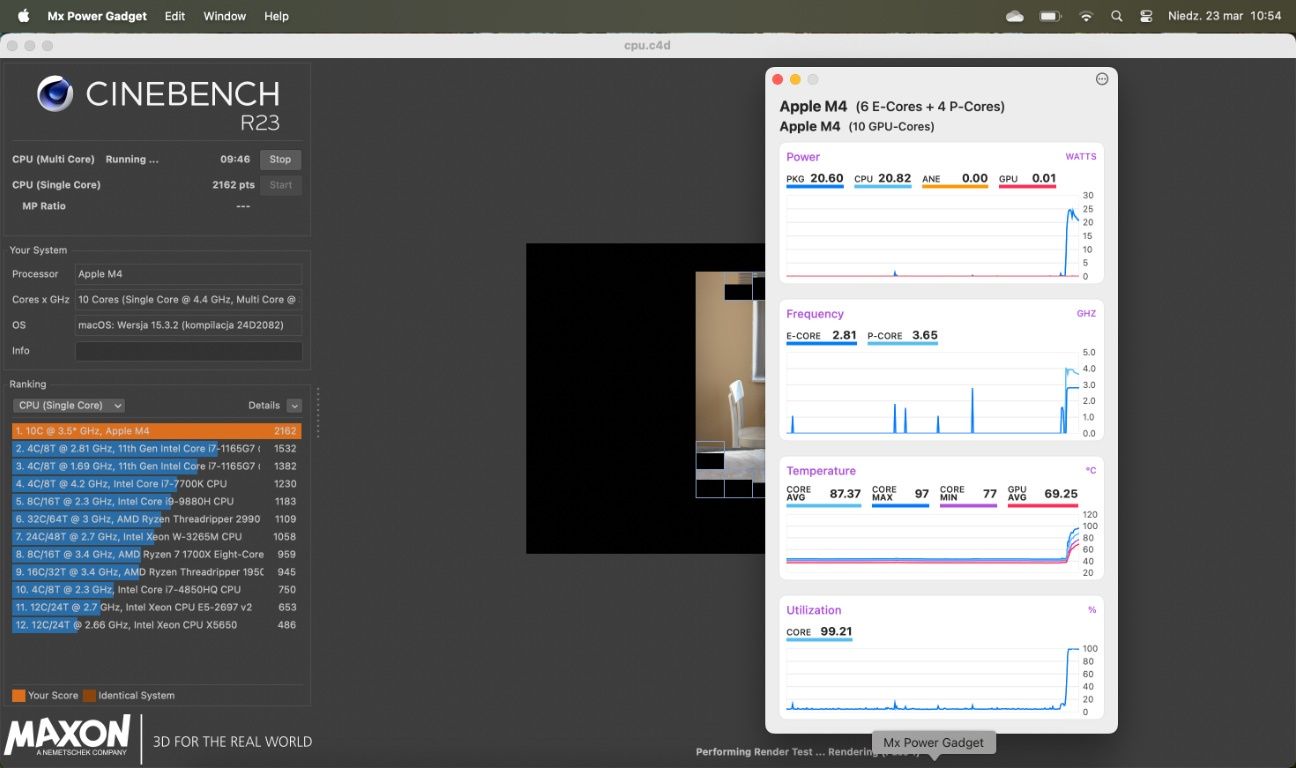This screenshot has width=1296, height=768.
Task: Select ranking row i7-1165G7 at 2.81 GHz
Action: 157,449
